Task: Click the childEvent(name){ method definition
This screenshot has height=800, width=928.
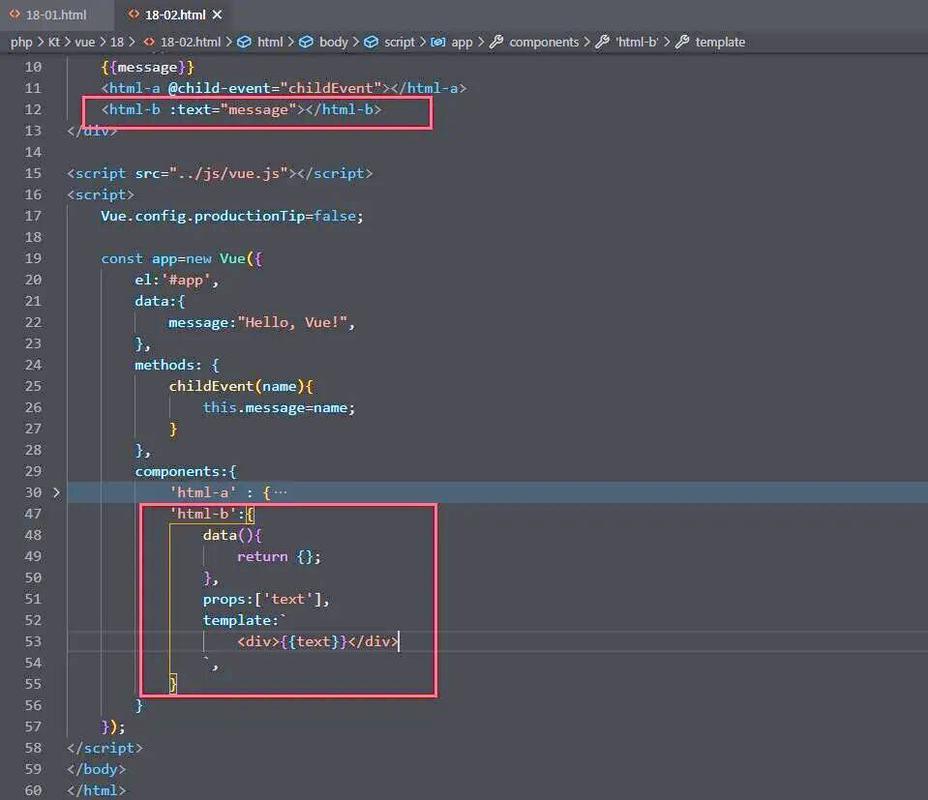Action: pyautogui.click(x=241, y=386)
